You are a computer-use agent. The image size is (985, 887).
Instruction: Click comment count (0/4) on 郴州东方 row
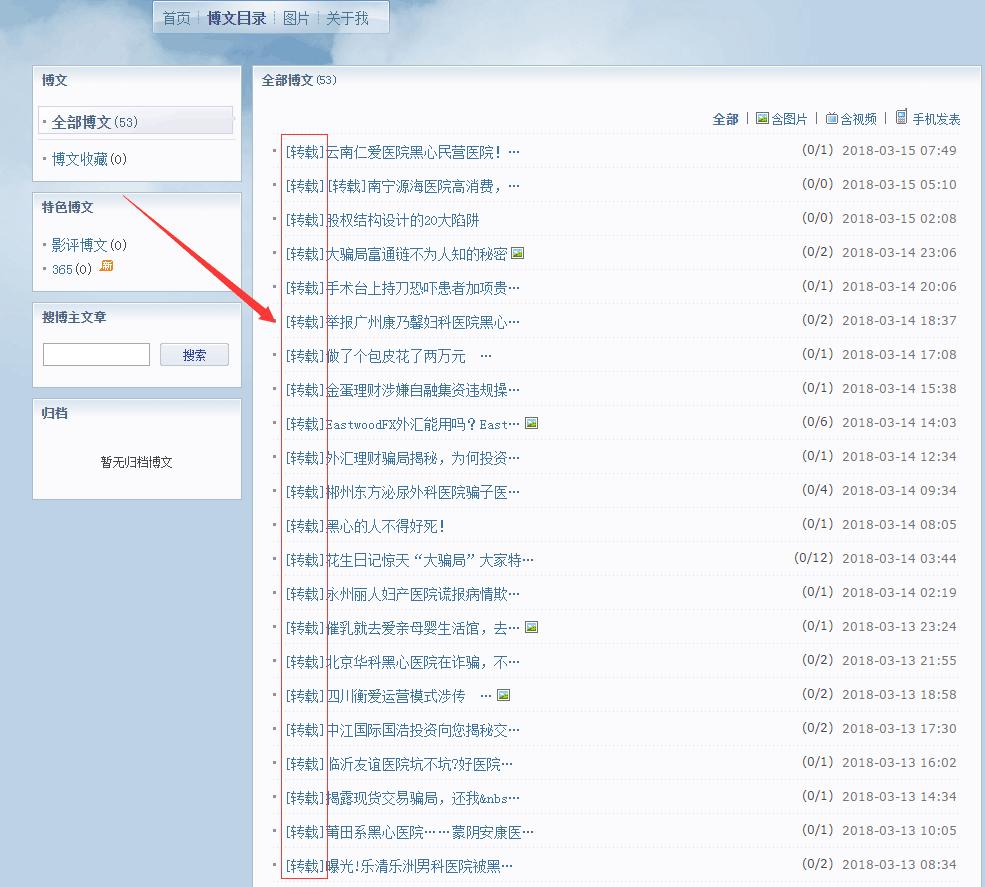point(817,489)
